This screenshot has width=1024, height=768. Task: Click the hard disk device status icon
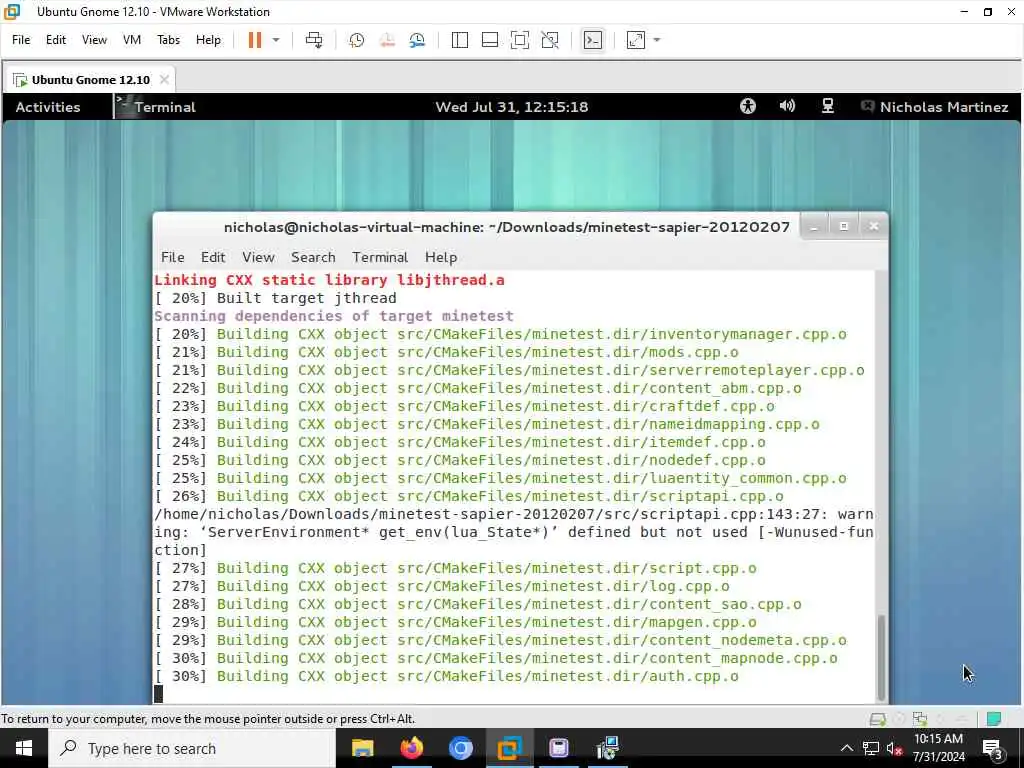tap(878, 719)
